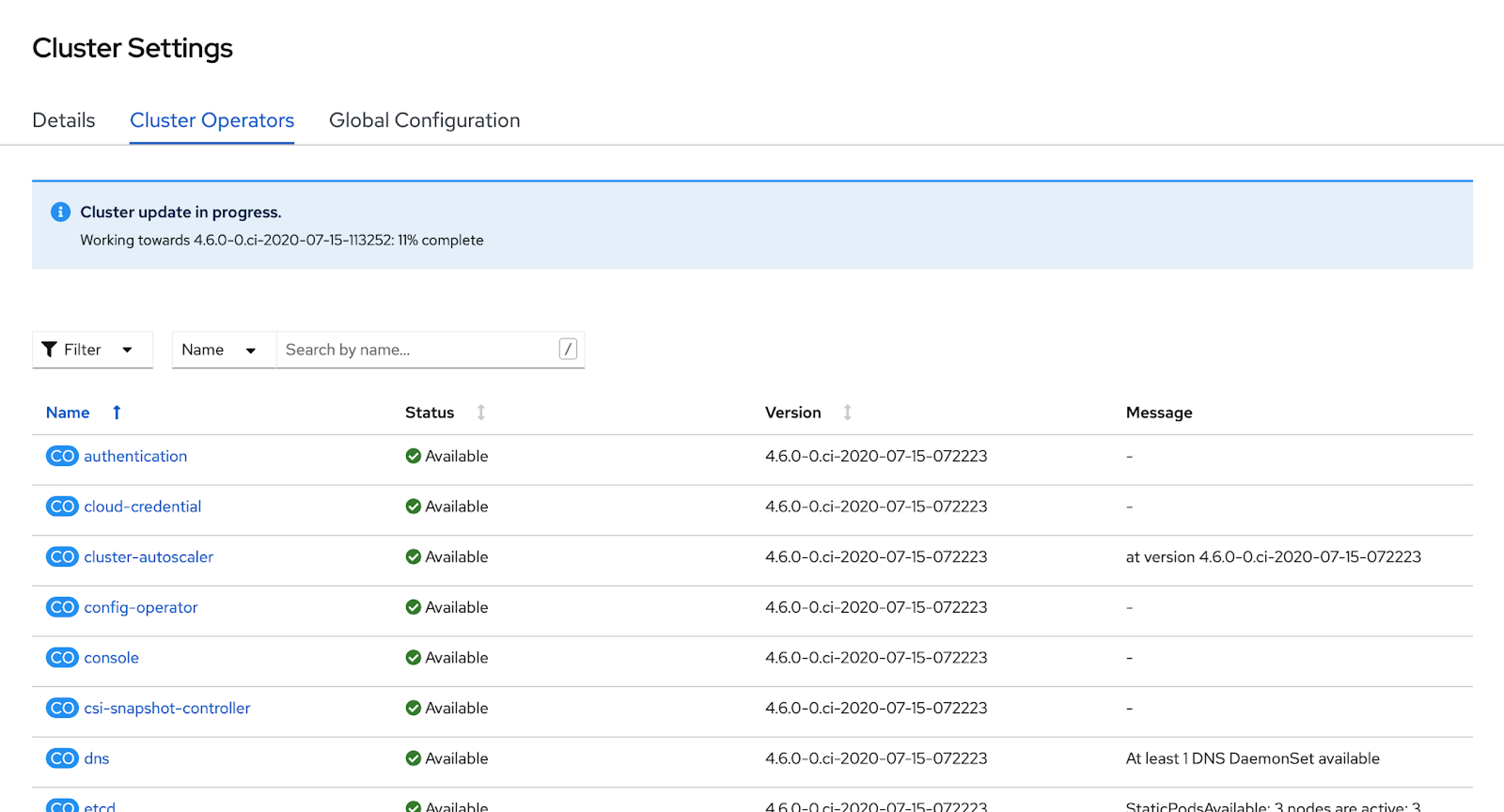Open the config-operator link

(x=141, y=607)
